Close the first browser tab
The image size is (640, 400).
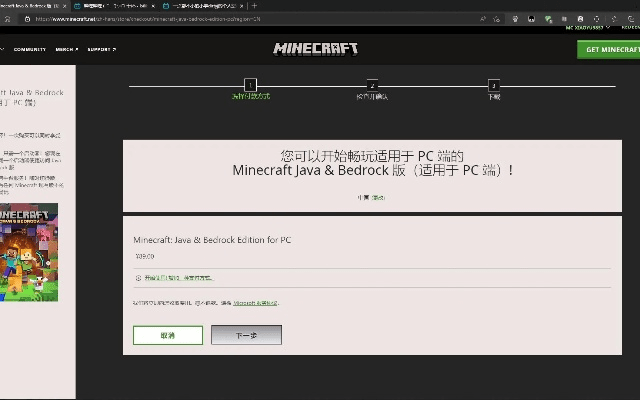(x=64, y=6)
